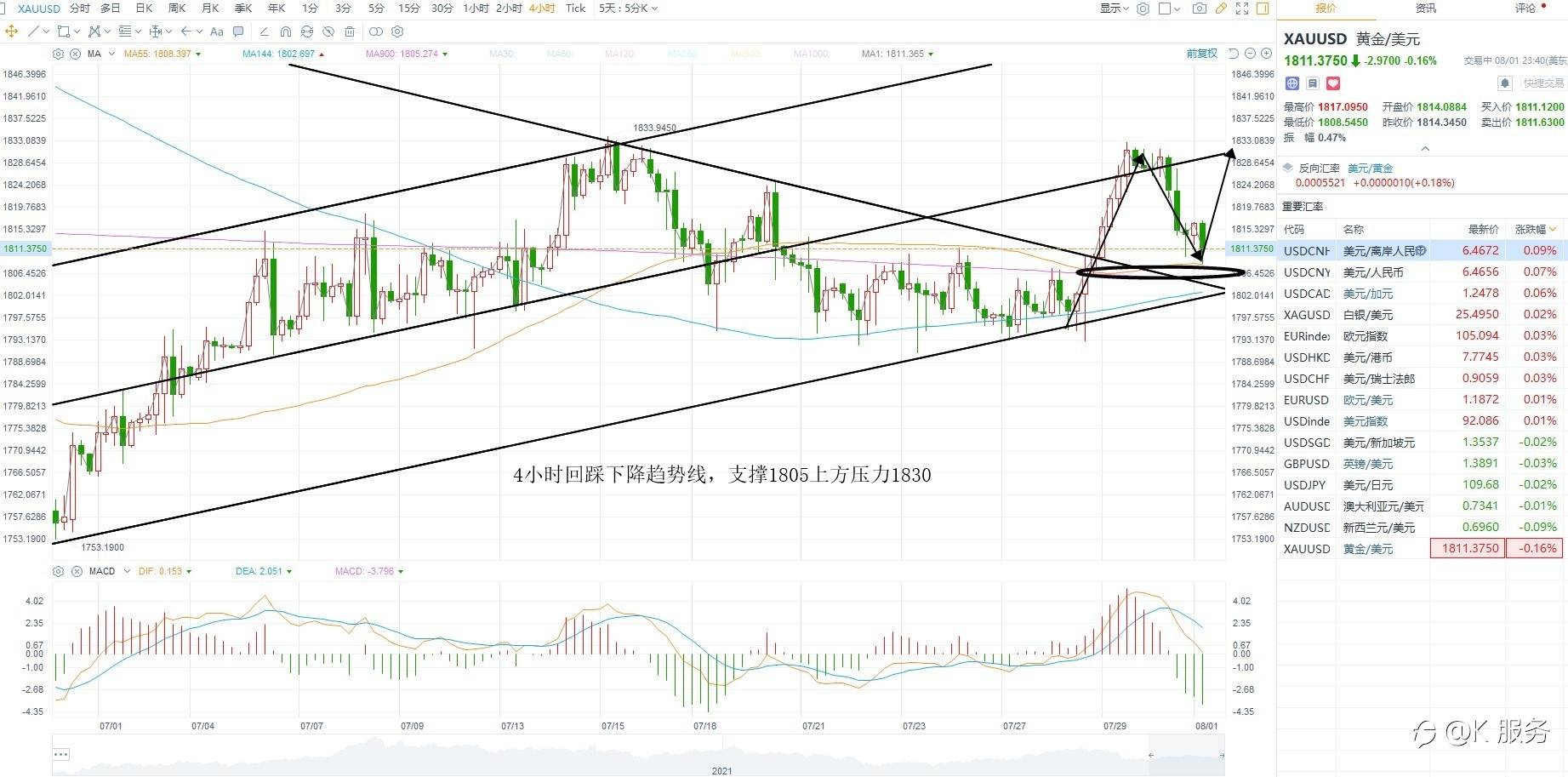Image resolution: width=1568 pixels, height=777 pixels.
Task: Open the 显示 display dropdown
Action: 1114,9
